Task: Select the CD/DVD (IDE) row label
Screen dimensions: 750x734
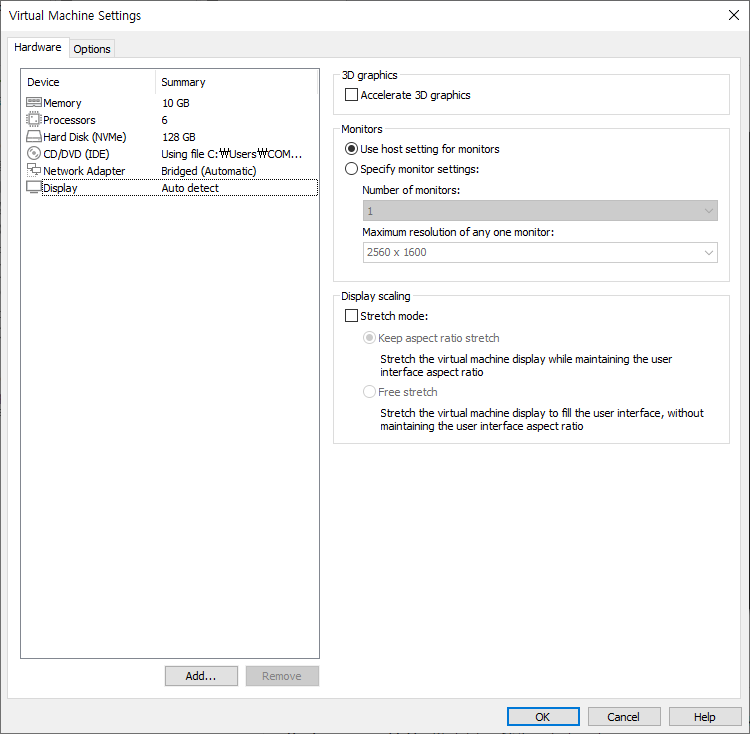Action: (x=76, y=154)
